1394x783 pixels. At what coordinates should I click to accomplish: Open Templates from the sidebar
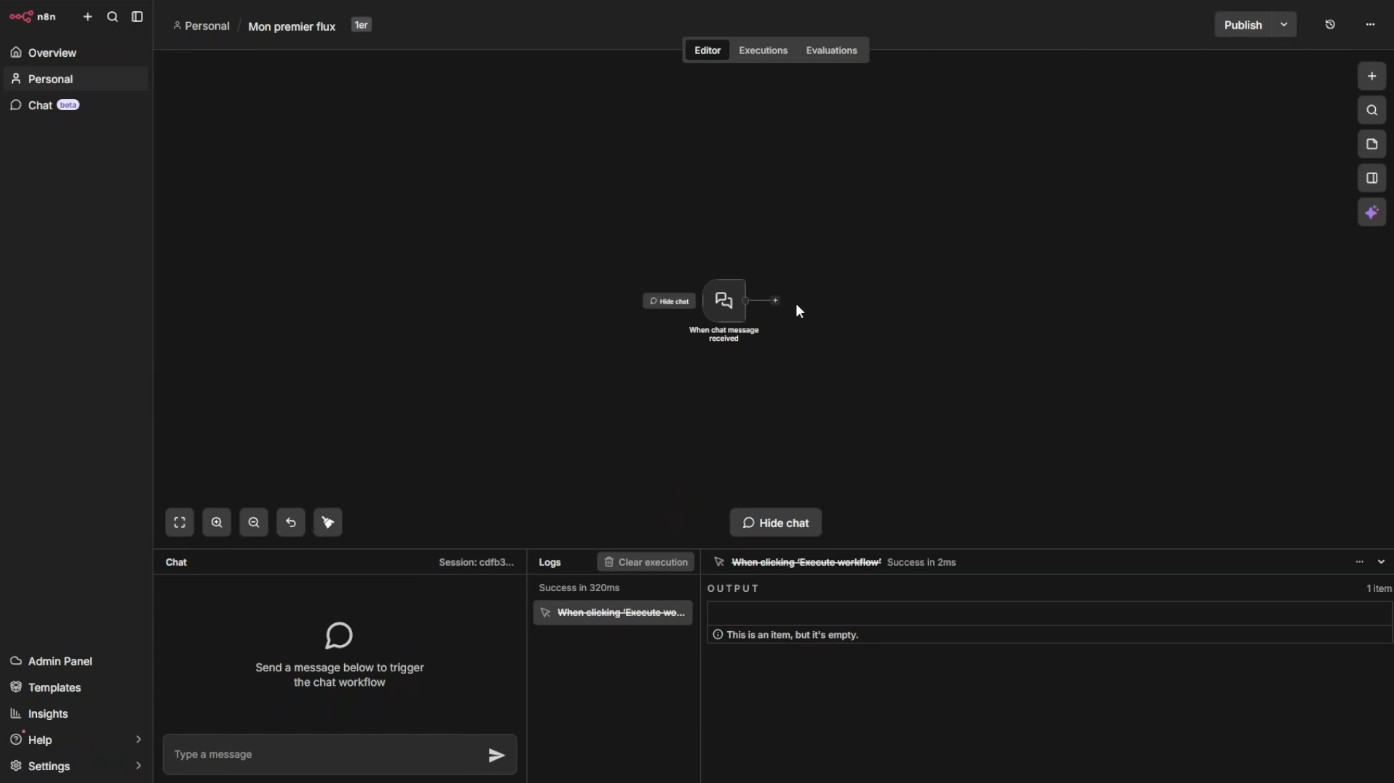(x=54, y=688)
